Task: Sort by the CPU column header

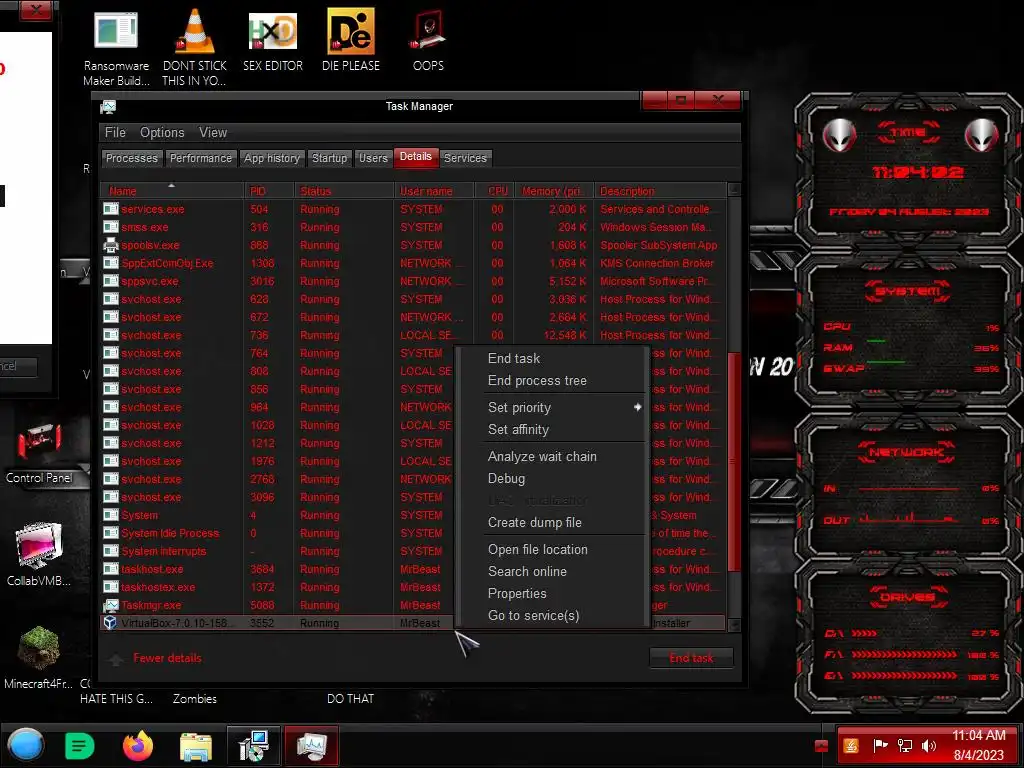Action: (494, 191)
